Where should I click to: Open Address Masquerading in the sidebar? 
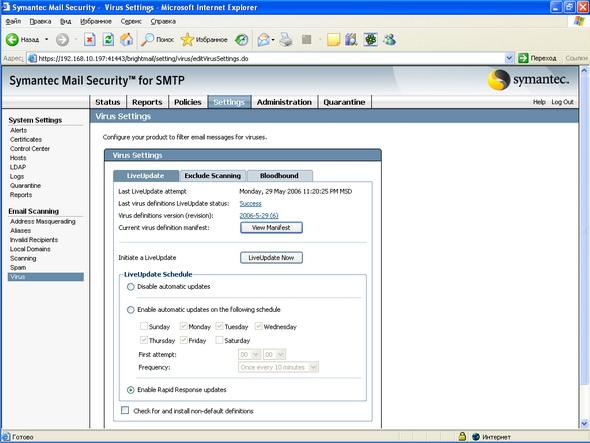[43, 222]
